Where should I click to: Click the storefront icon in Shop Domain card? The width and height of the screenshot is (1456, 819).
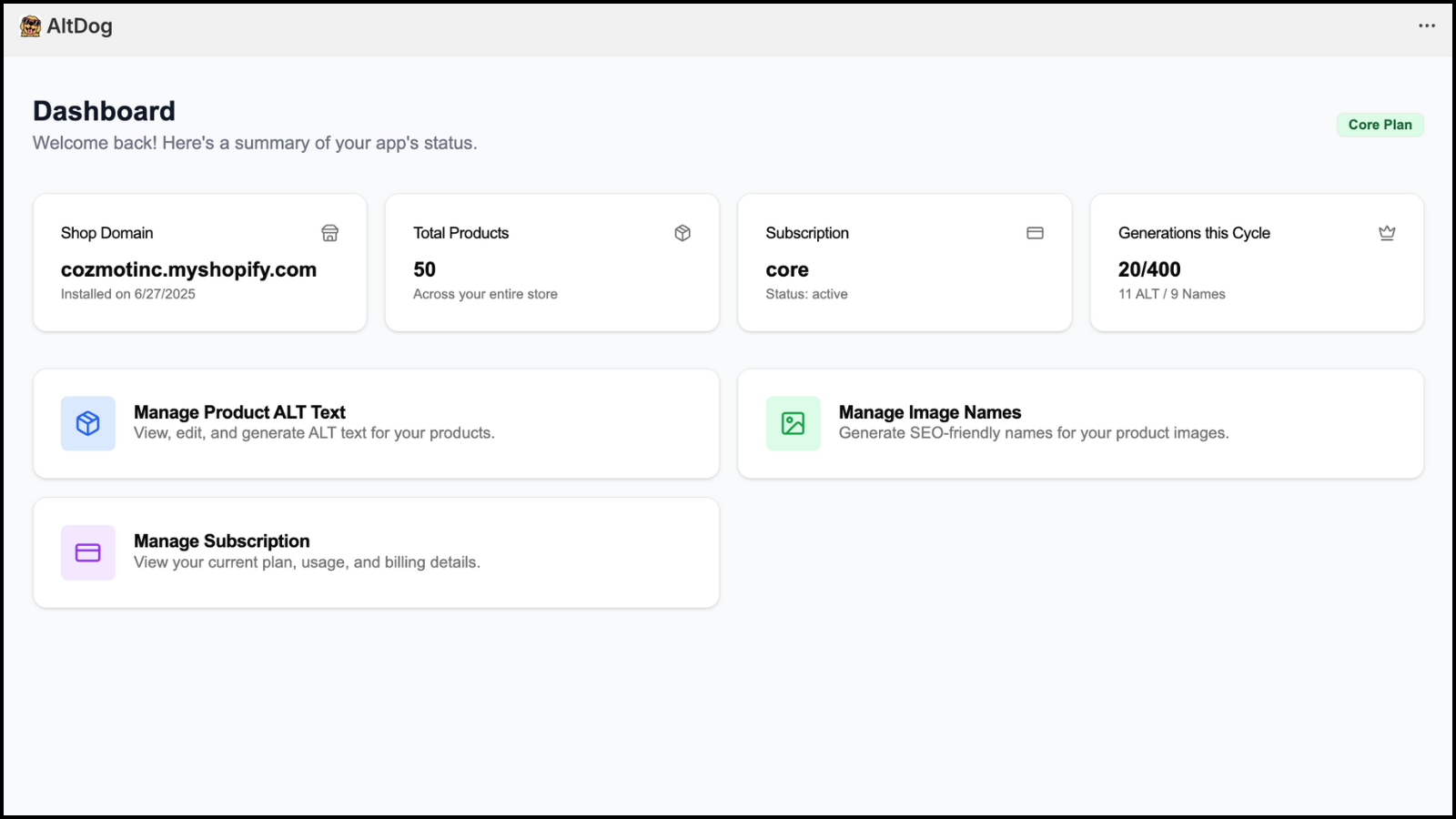[329, 233]
